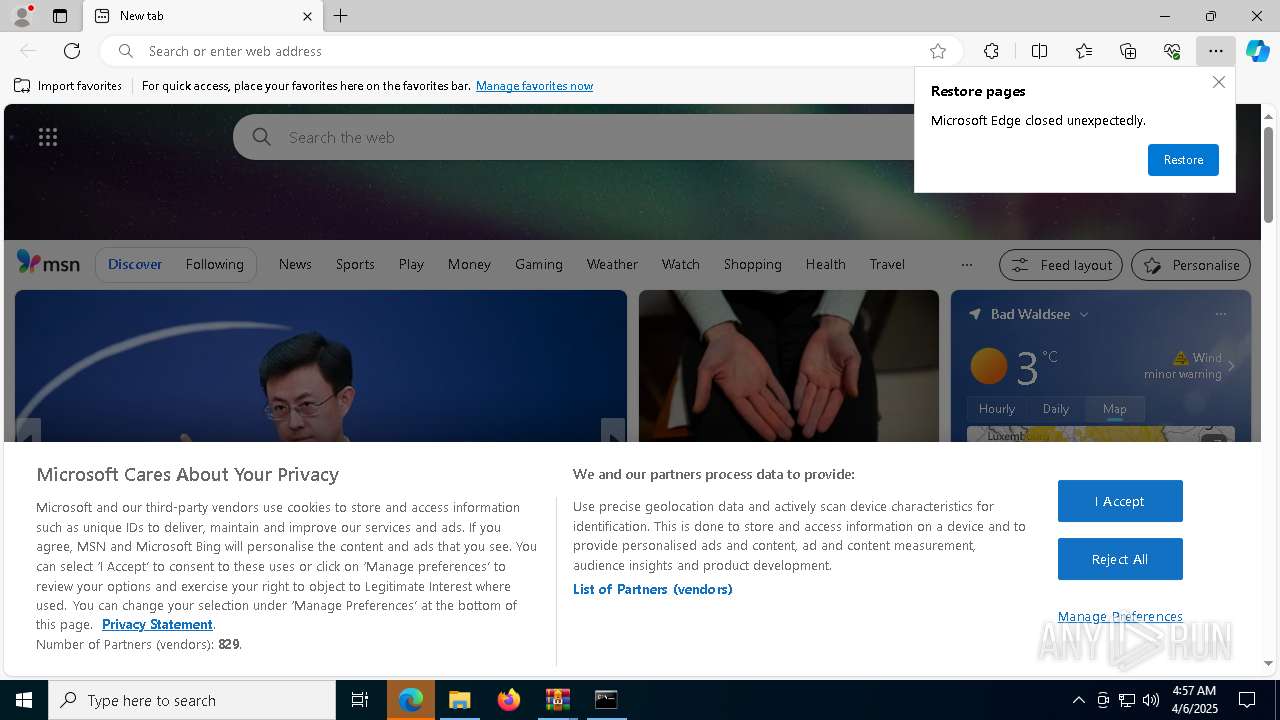Switch weather card to Daily tab

tap(1055, 409)
